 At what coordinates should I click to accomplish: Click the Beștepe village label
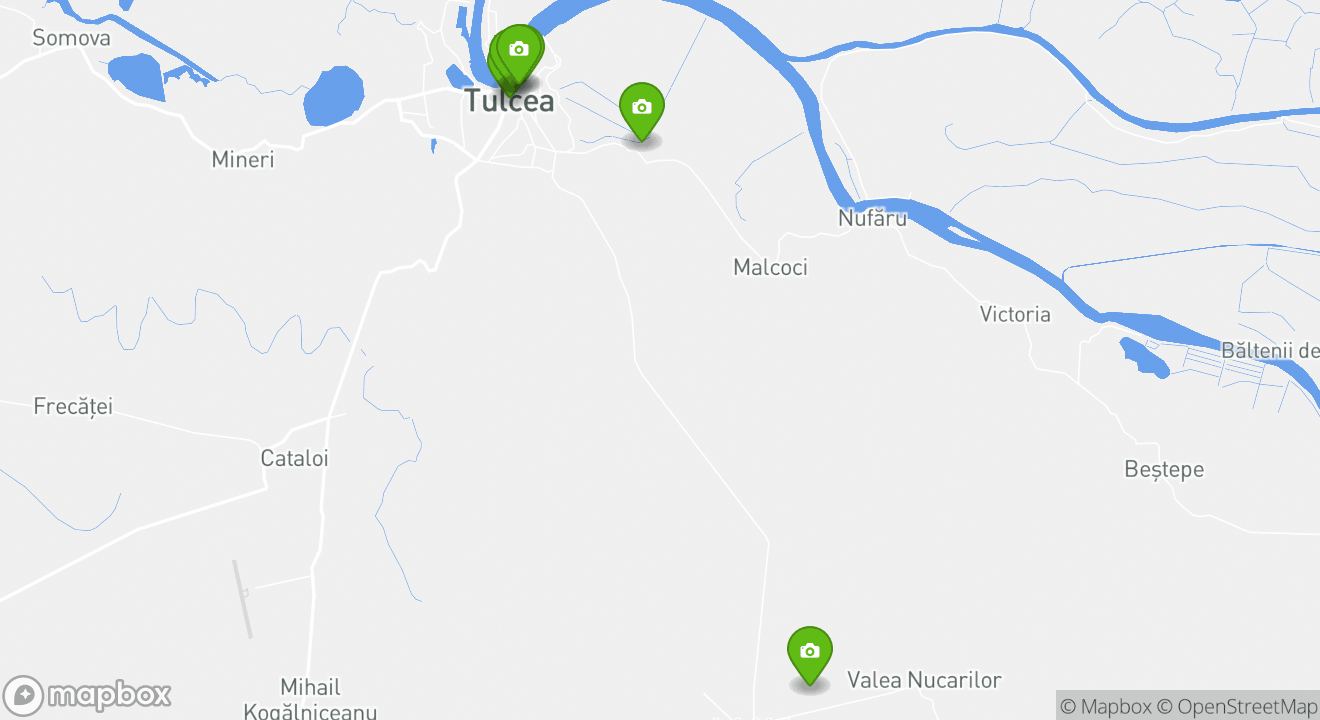pyautogui.click(x=1164, y=469)
